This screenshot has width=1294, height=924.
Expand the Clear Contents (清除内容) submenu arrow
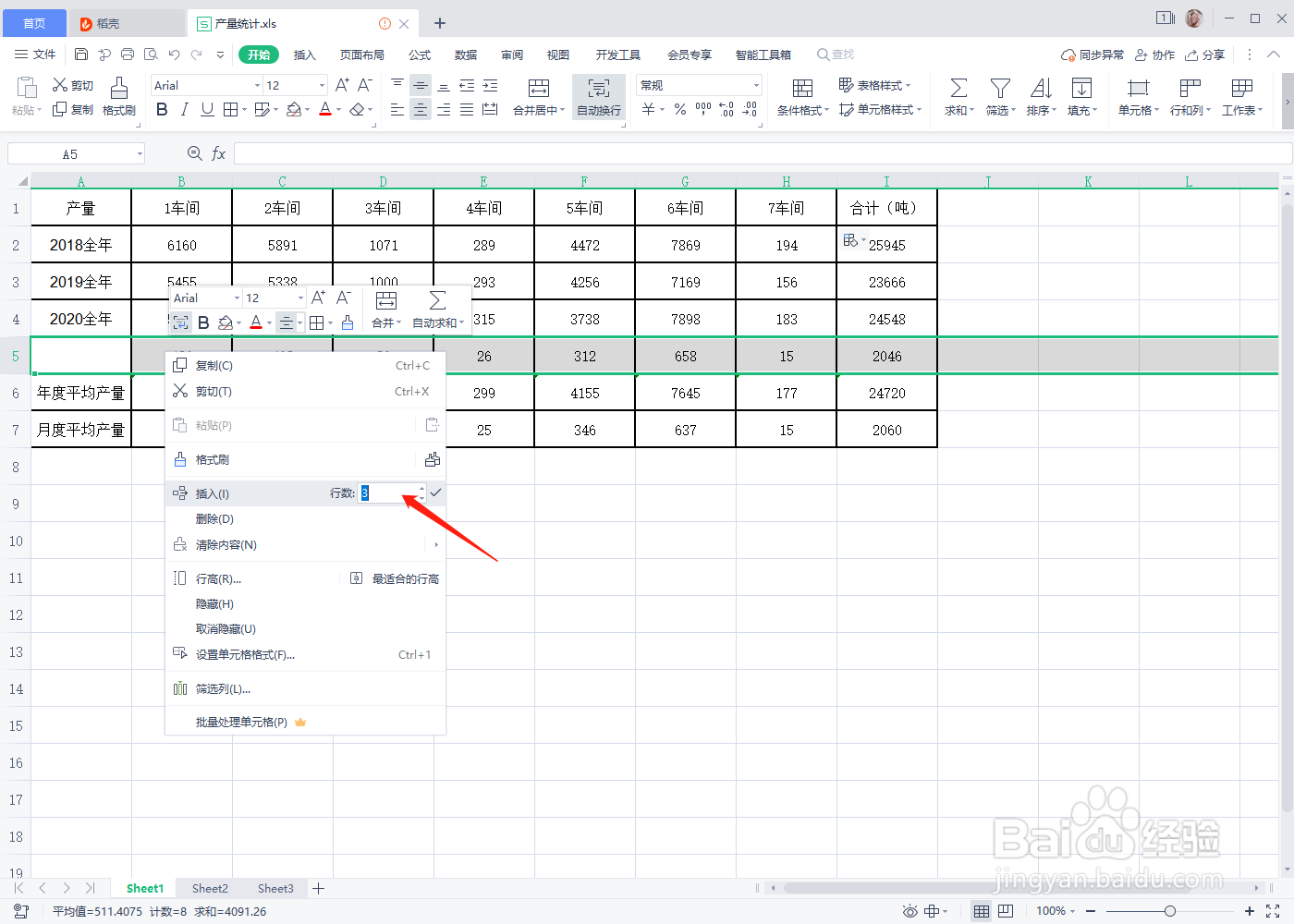[x=435, y=544]
